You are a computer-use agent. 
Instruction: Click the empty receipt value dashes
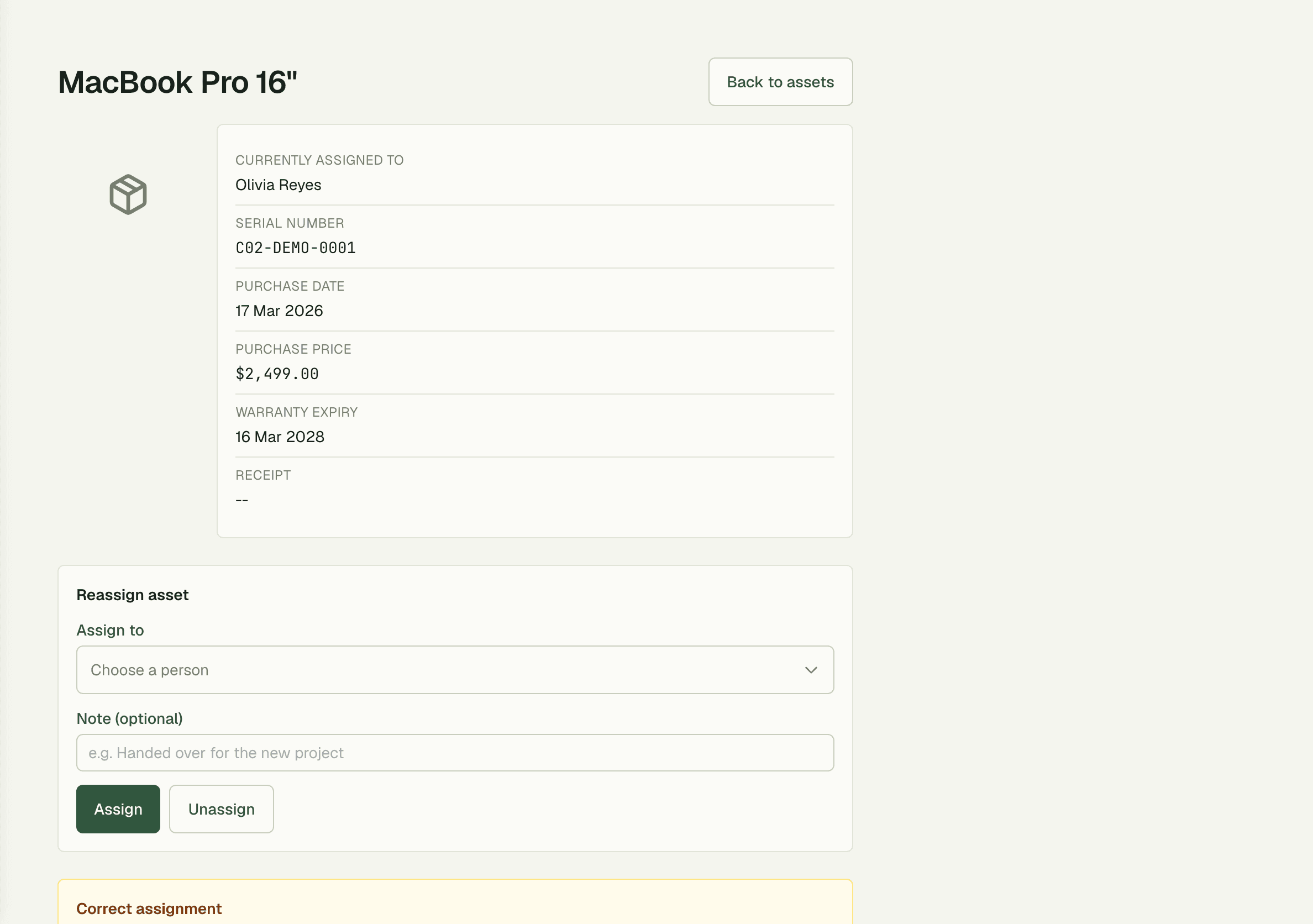click(x=242, y=500)
